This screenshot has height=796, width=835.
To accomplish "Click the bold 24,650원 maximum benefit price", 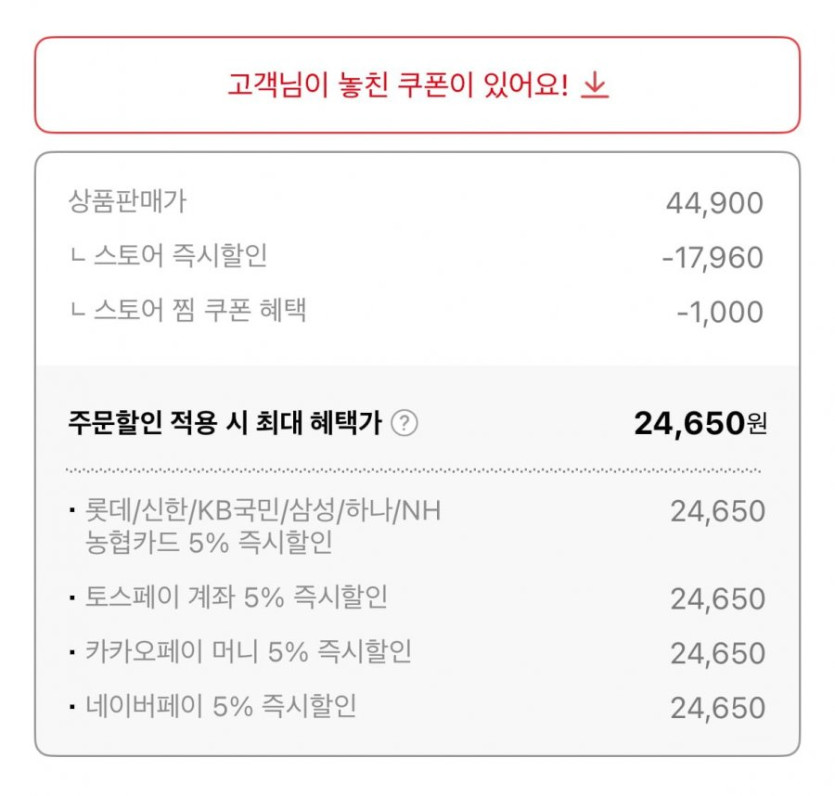I will (x=700, y=424).
